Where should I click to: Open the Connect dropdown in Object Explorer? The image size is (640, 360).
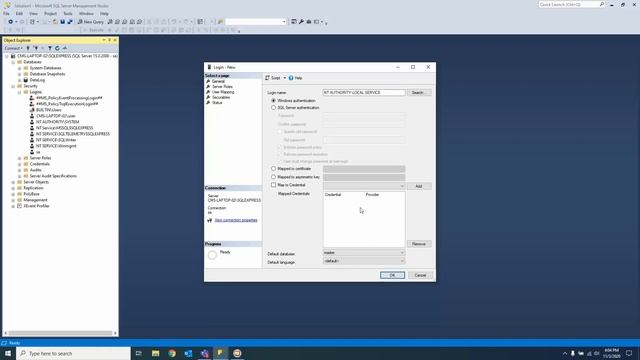(x=13, y=48)
